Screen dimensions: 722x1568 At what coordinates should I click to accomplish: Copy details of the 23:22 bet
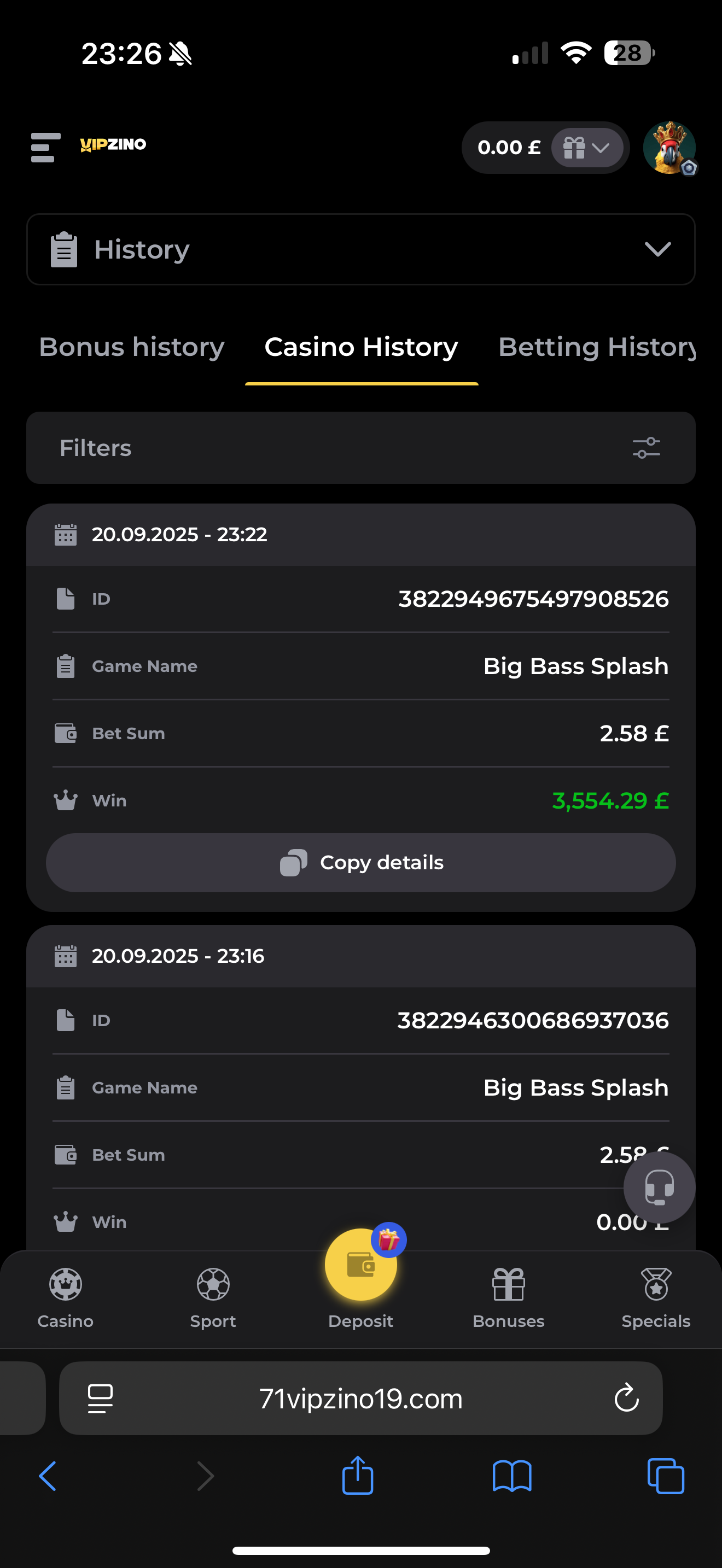(360, 863)
